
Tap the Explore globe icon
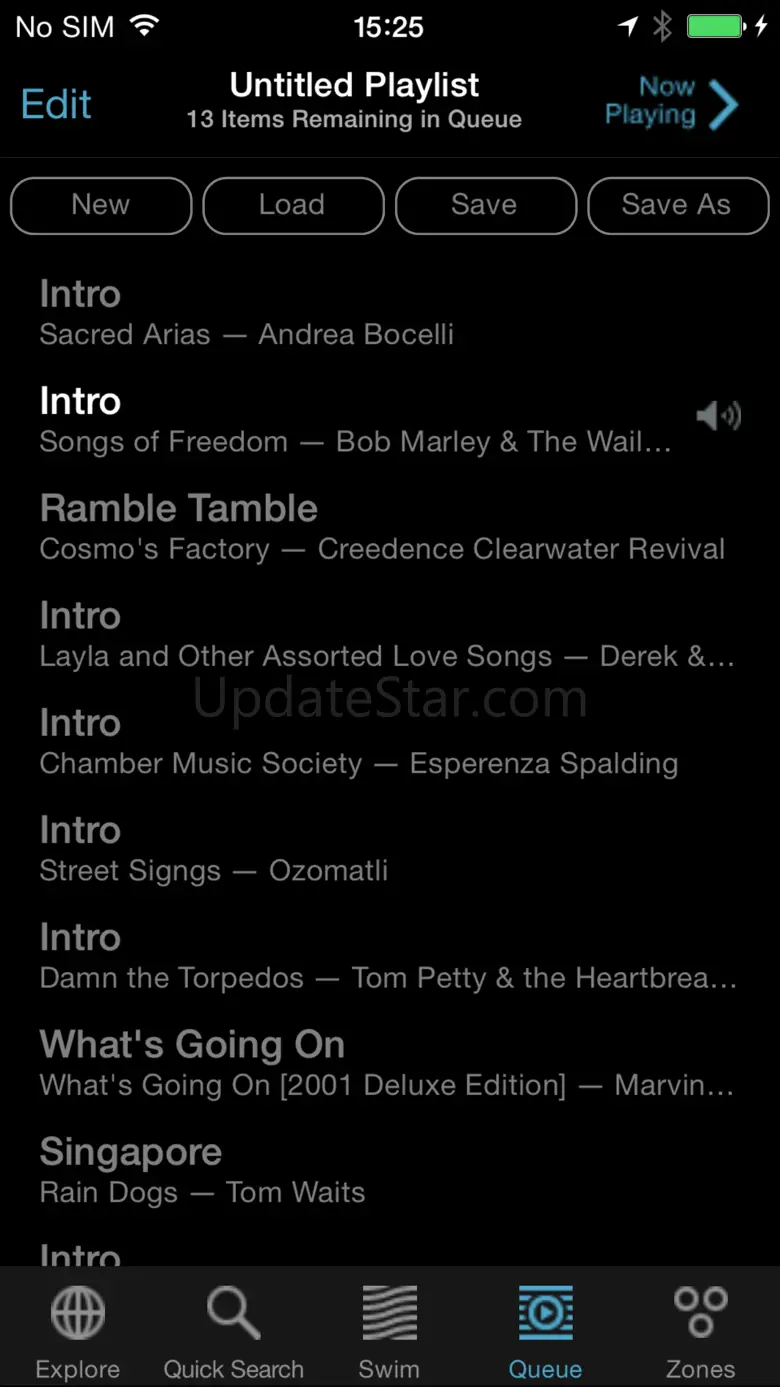[78, 1312]
